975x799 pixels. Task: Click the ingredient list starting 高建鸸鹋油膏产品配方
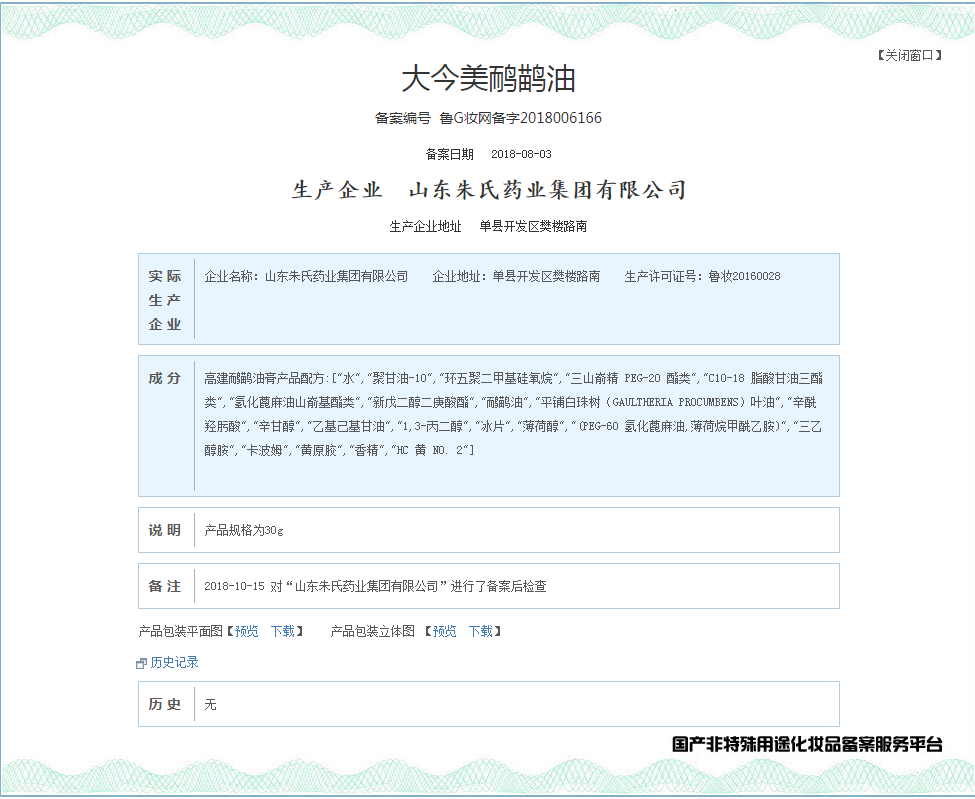coord(514,414)
